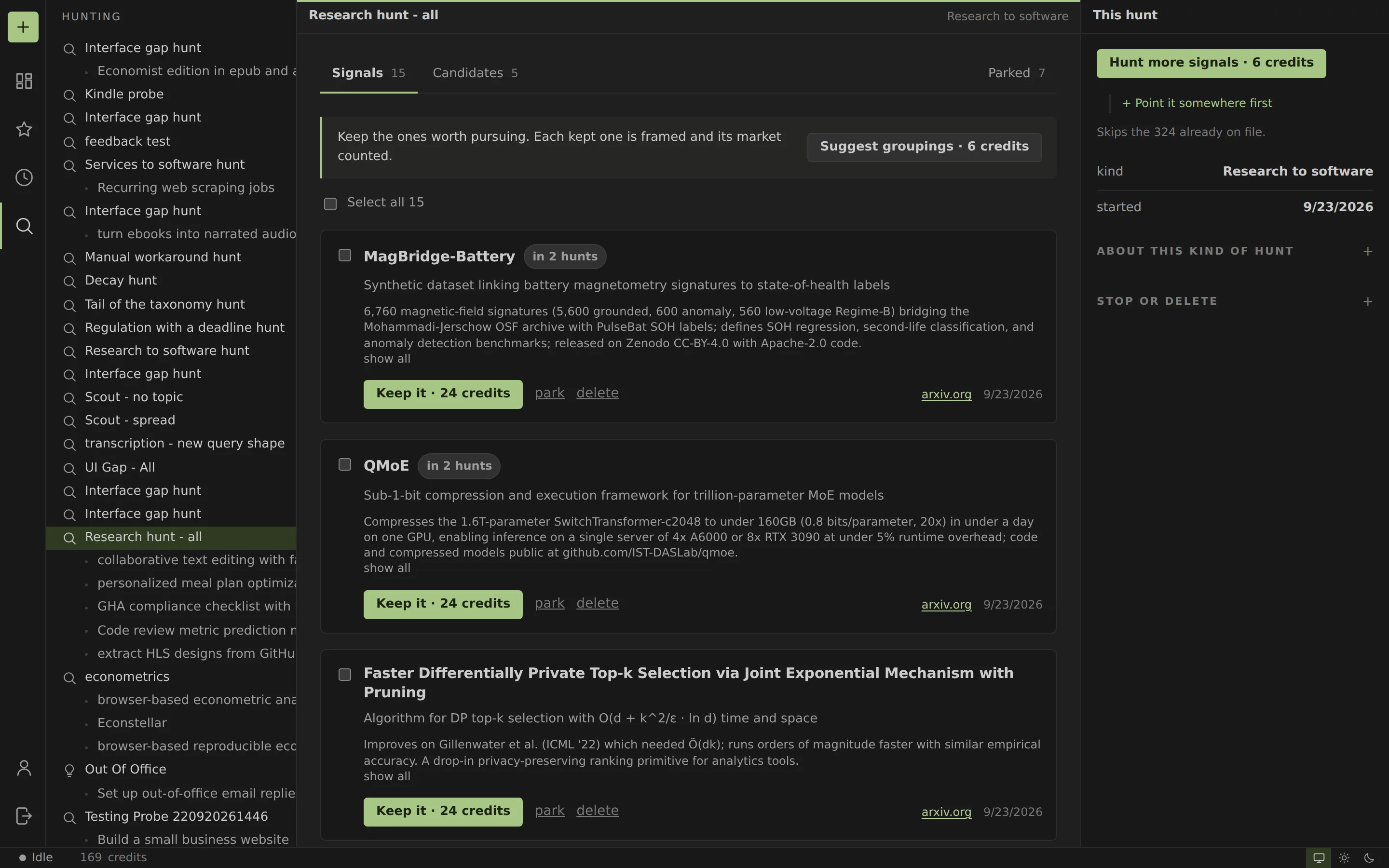
Task: Open Research to software hunt in sidebar
Action: 166,350
